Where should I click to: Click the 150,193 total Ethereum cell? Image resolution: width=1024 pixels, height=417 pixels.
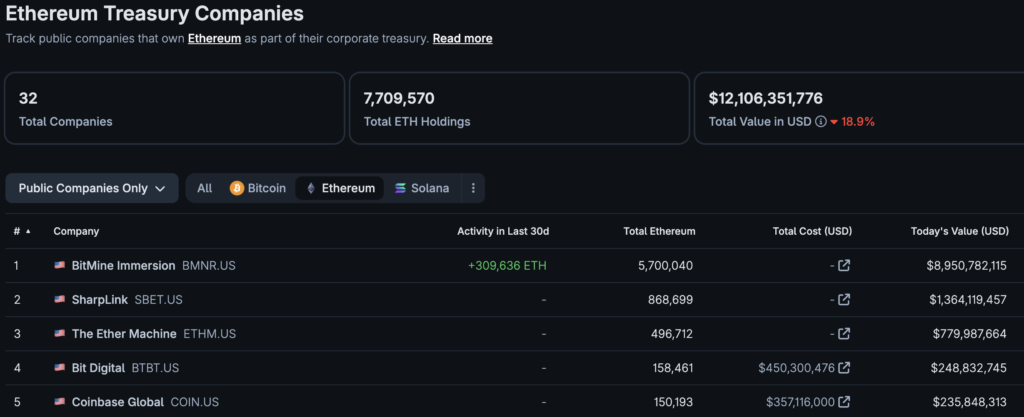pos(673,401)
